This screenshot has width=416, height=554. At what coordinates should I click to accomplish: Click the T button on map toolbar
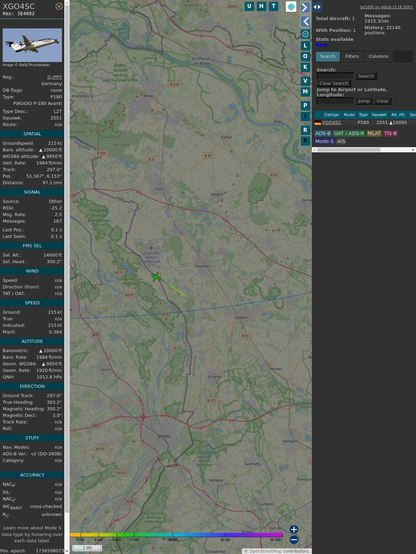(x=274, y=6)
